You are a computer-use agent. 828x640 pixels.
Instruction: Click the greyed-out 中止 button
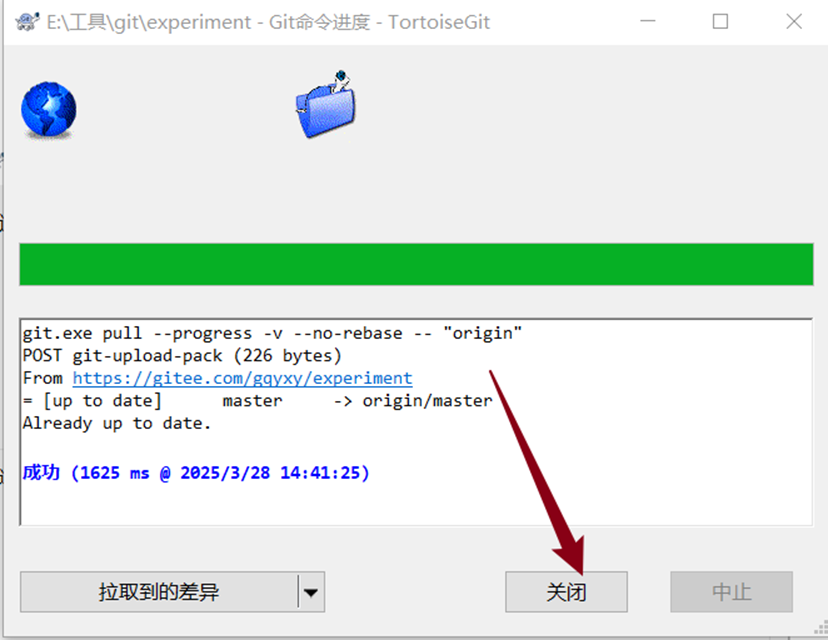pos(731,592)
